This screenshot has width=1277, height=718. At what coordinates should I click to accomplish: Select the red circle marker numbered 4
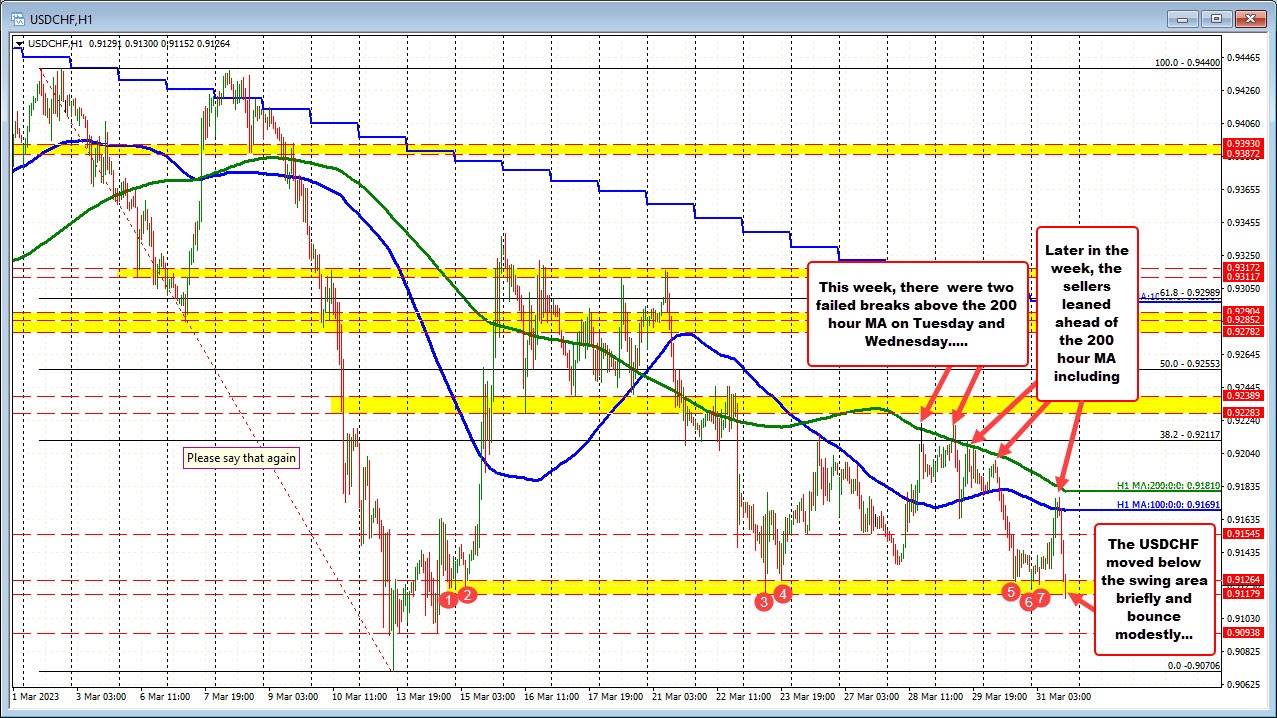click(x=784, y=593)
